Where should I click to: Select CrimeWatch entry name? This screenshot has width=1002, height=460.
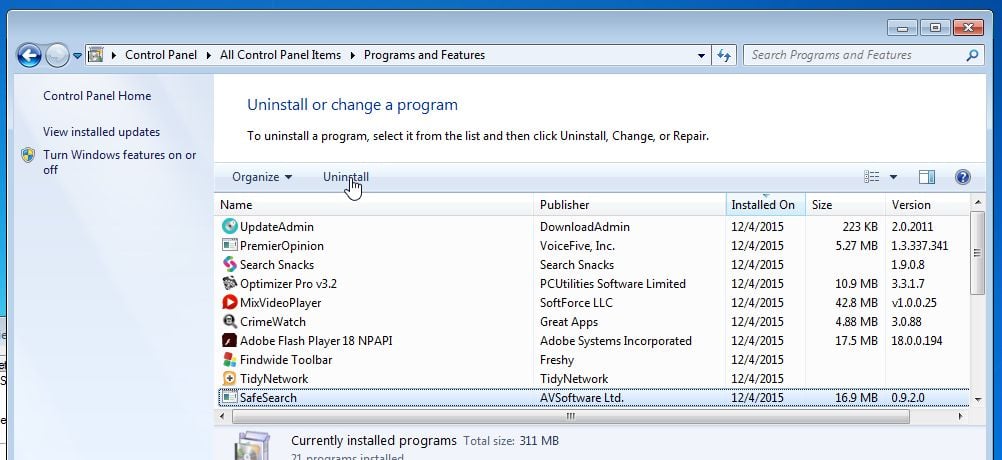[273, 322]
